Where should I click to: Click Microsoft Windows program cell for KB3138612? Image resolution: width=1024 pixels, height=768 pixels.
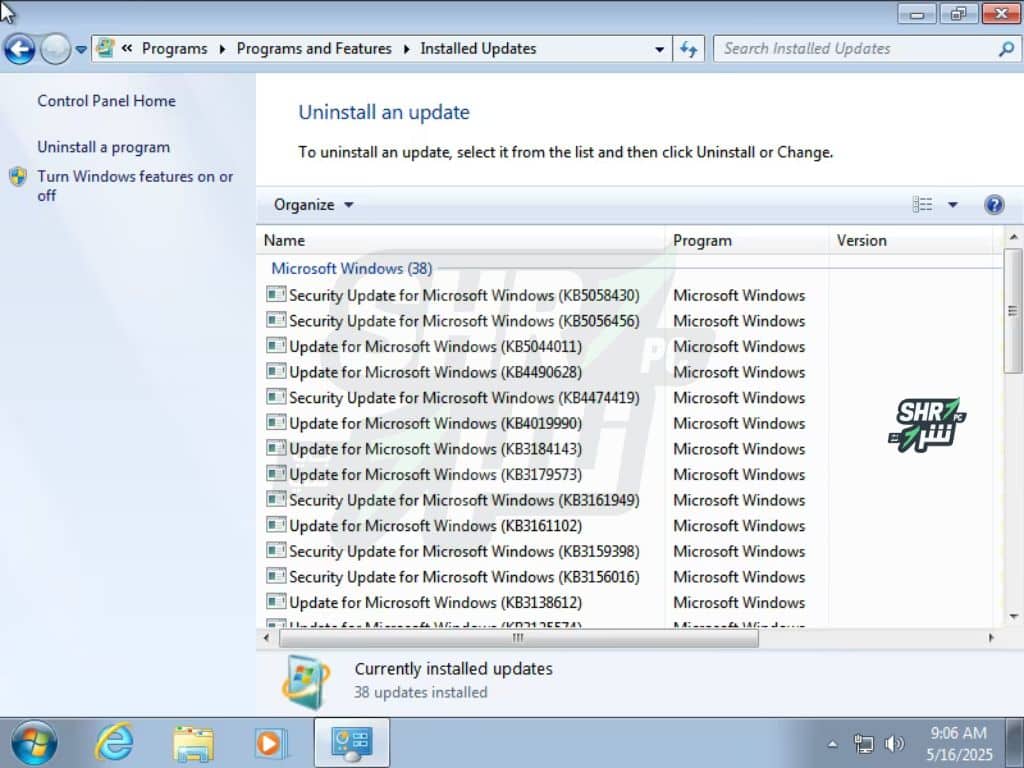pyautogui.click(x=739, y=603)
